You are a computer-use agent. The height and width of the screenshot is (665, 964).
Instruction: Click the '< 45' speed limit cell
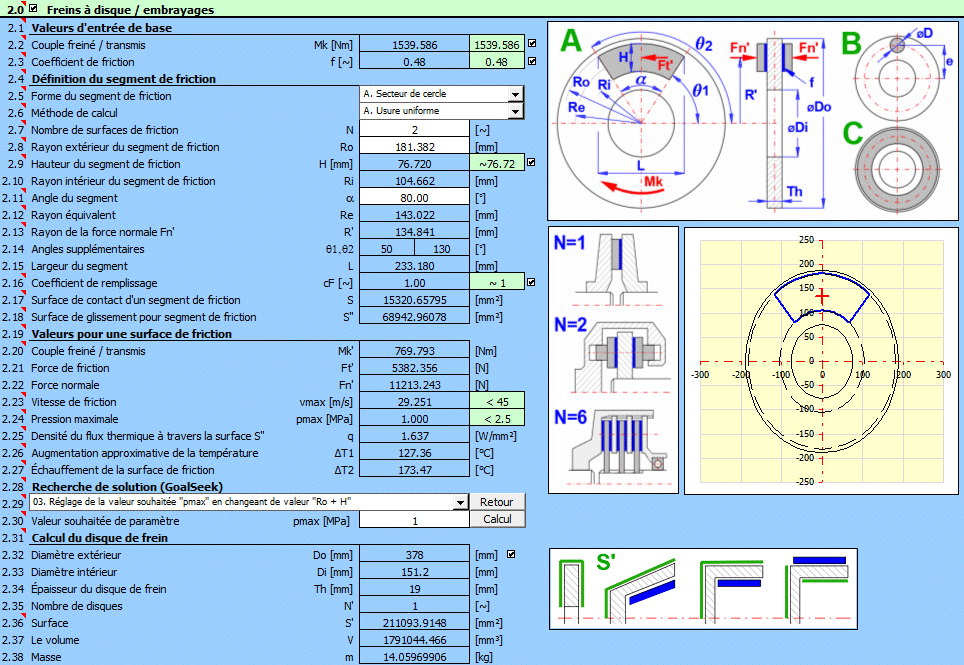pos(497,402)
